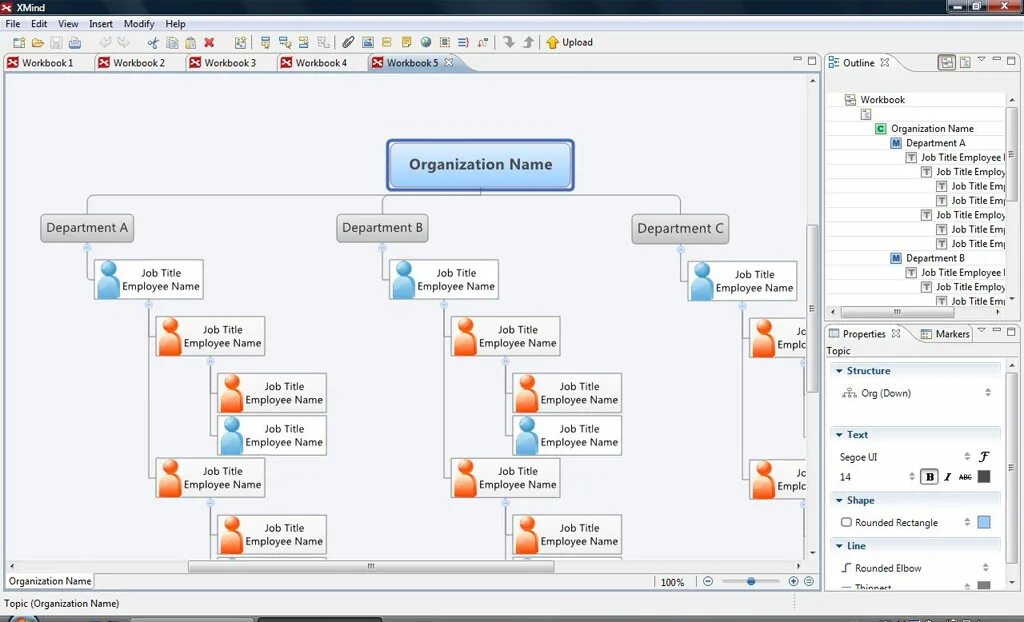Toggle the first Outline view mode button
Image resolution: width=1024 pixels, height=622 pixels.
[946, 62]
